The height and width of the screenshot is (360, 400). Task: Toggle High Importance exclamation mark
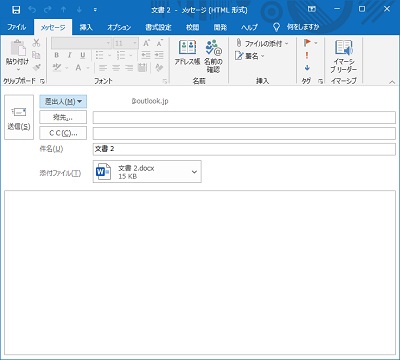pyautogui.click(x=307, y=55)
